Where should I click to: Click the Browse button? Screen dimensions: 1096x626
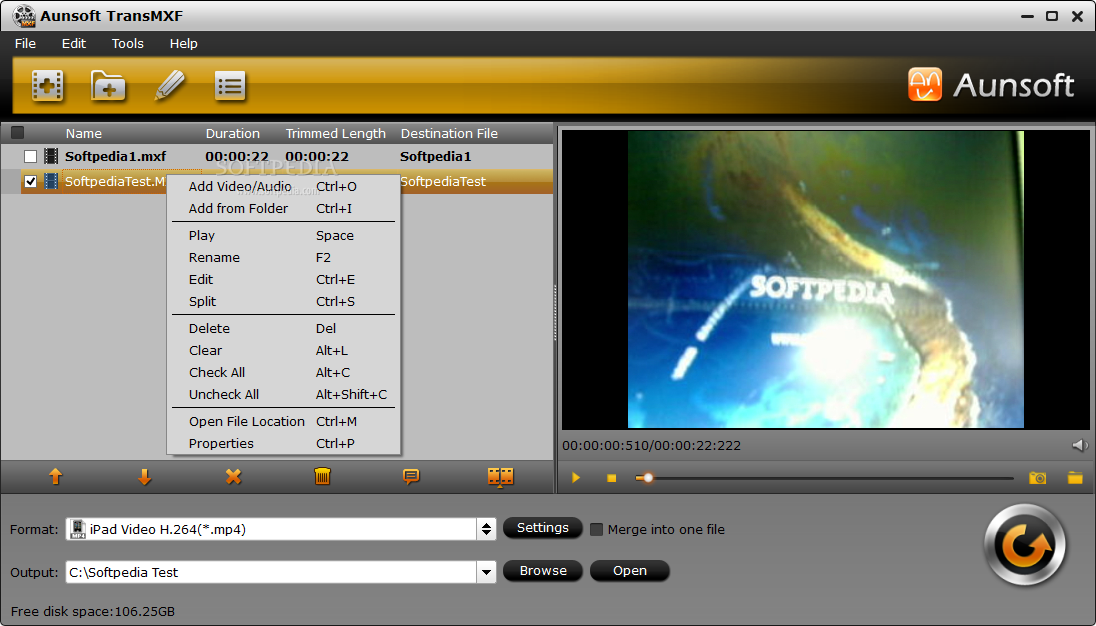[542, 571]
